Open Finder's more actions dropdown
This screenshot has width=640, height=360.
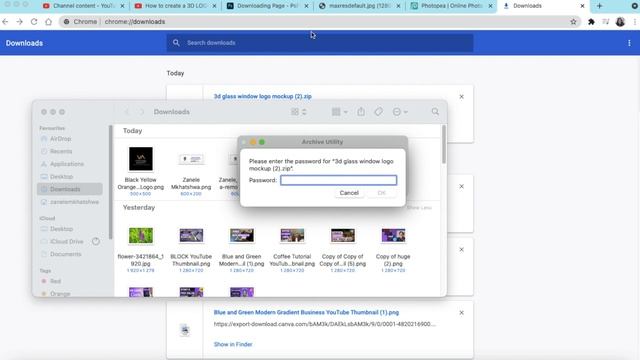400,112
